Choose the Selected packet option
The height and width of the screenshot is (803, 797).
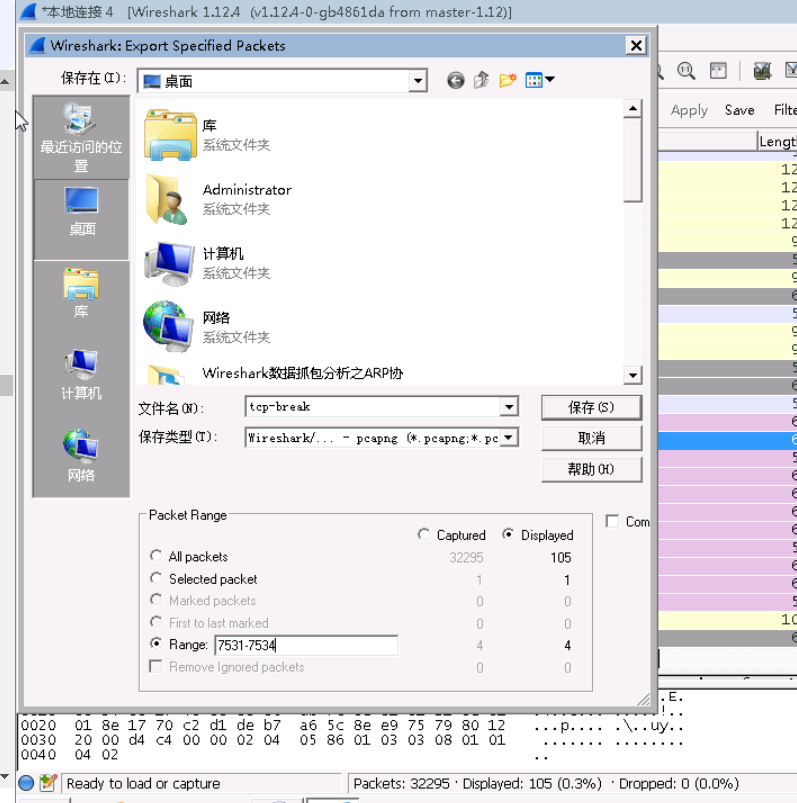(x=156, y=578)
